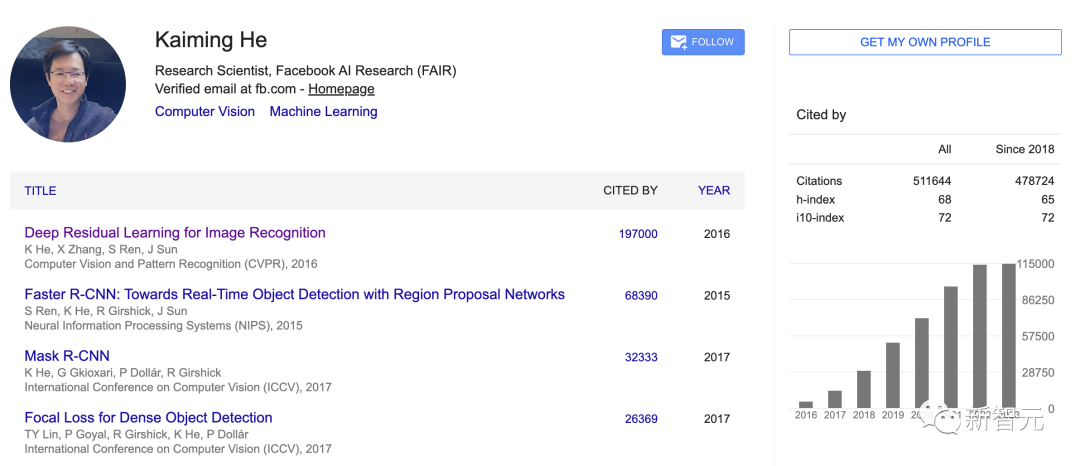The width and height of the screenshot is (1080, 466).
Task: View the 197000 citations list
Action: tap(638, 234)
